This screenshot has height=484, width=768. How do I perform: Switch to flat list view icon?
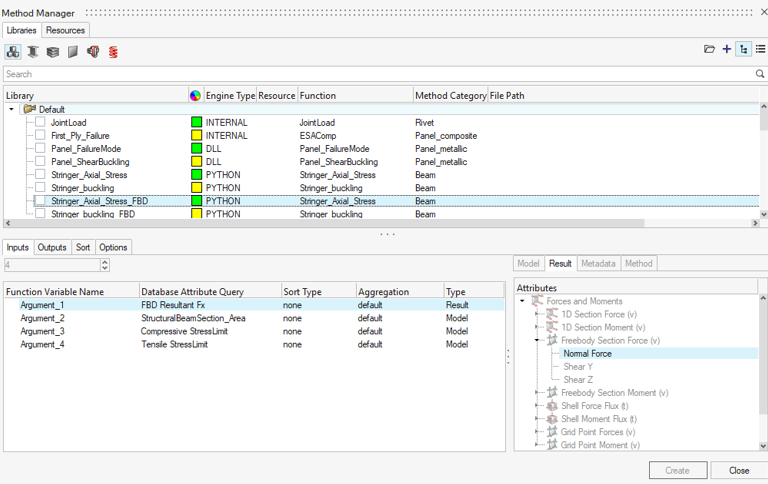pos(761,49)
